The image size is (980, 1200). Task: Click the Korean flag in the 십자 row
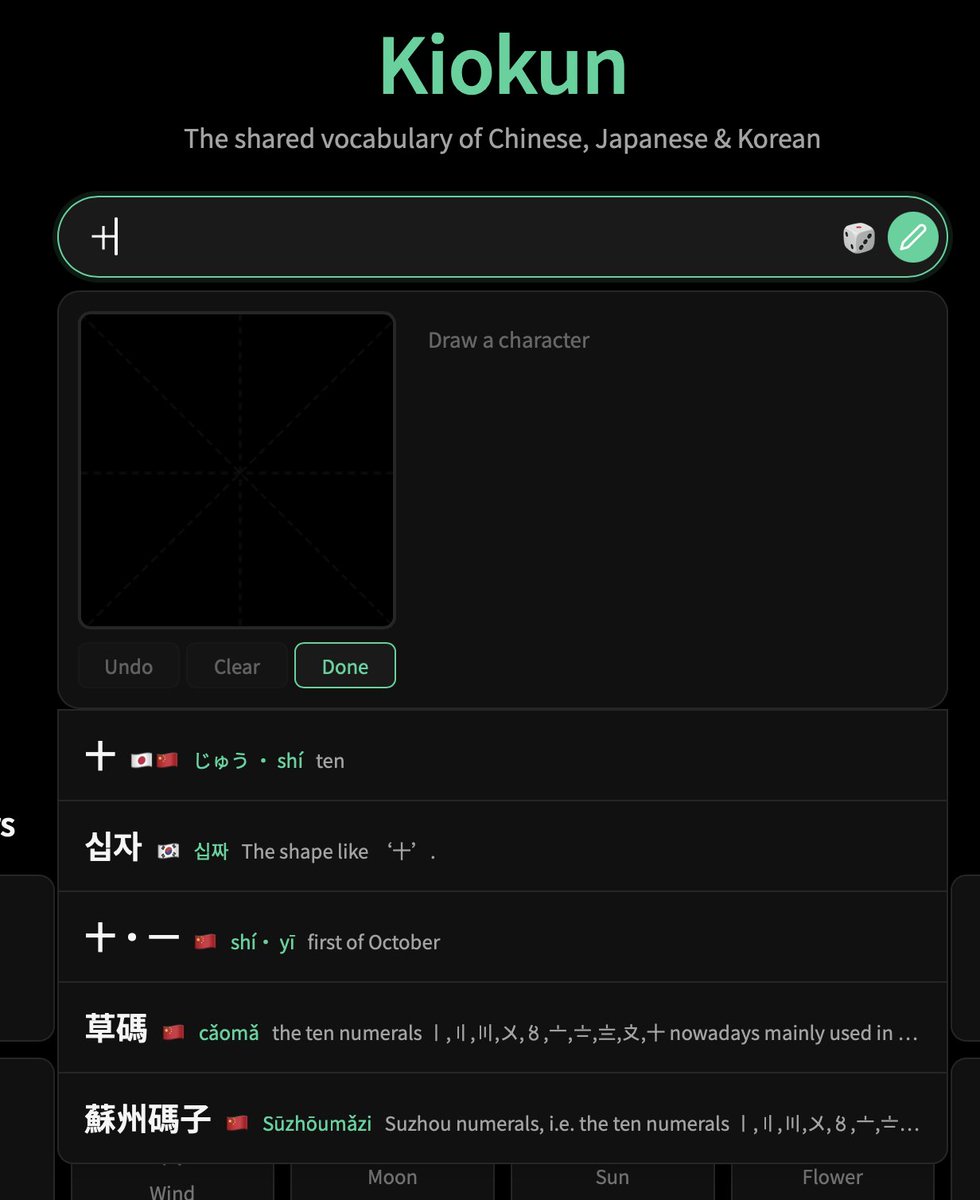pyautogui.click(x=168, y=852)
